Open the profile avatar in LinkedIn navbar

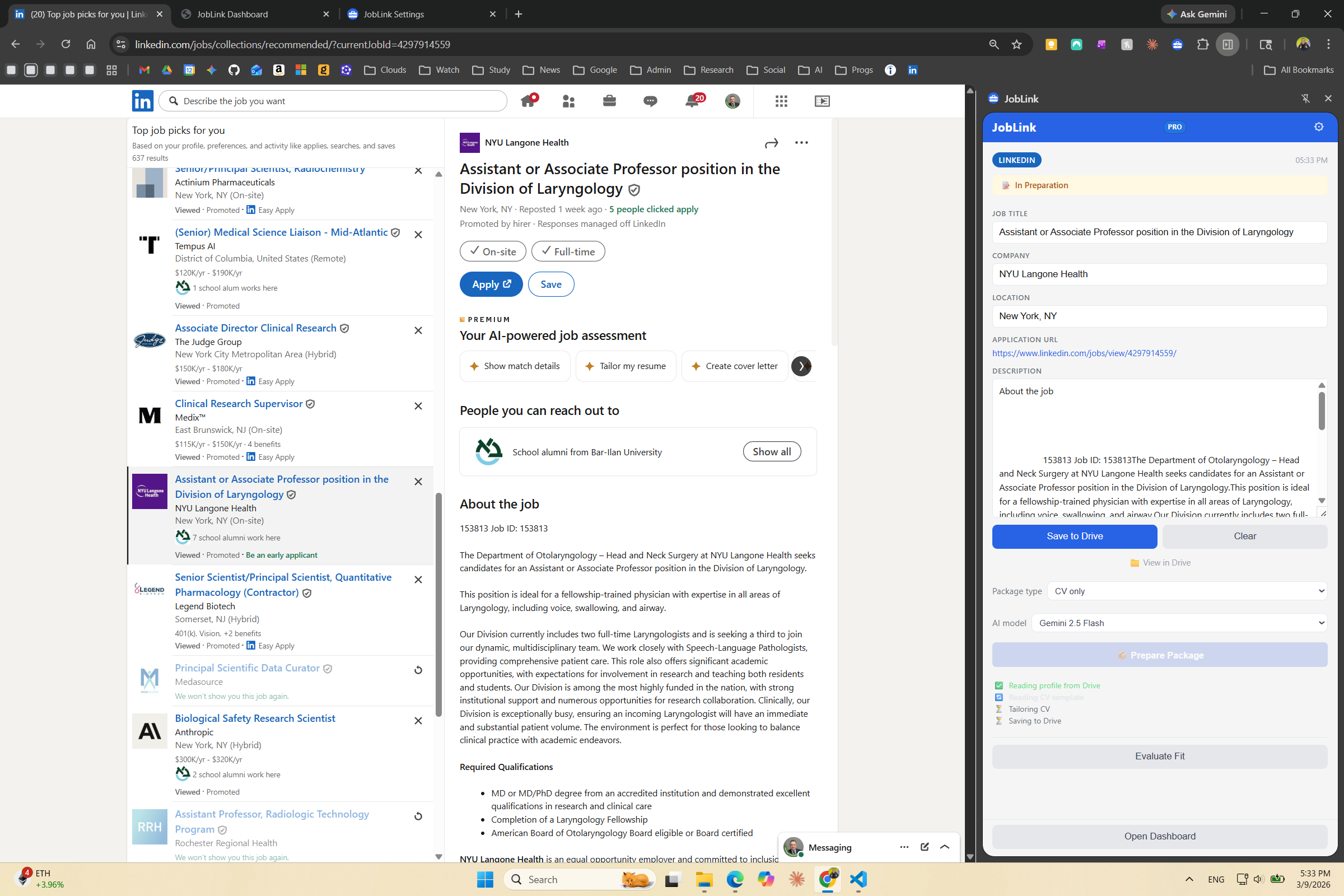[x=732, y=101]
